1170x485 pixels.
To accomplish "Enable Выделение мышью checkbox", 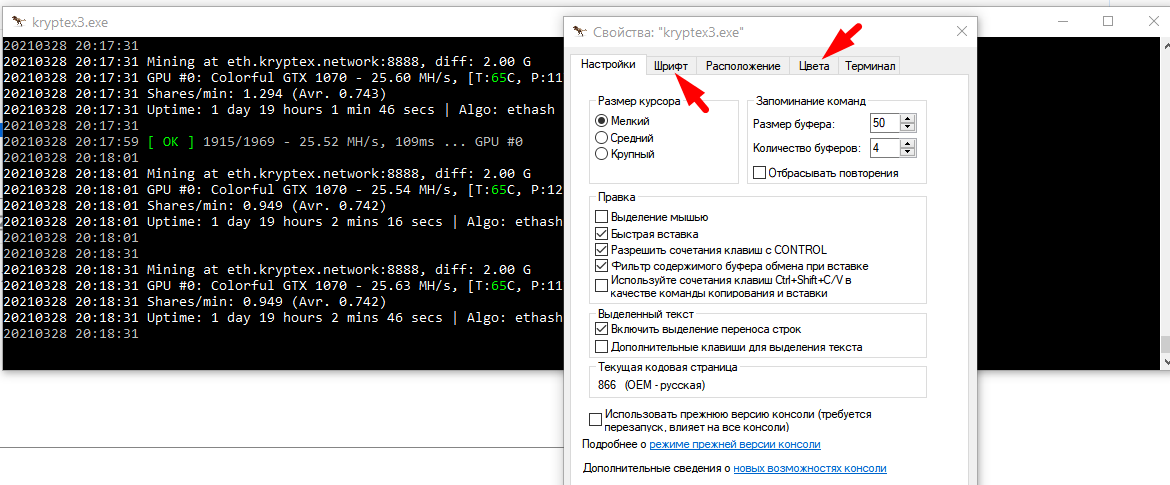I will 601,217.
